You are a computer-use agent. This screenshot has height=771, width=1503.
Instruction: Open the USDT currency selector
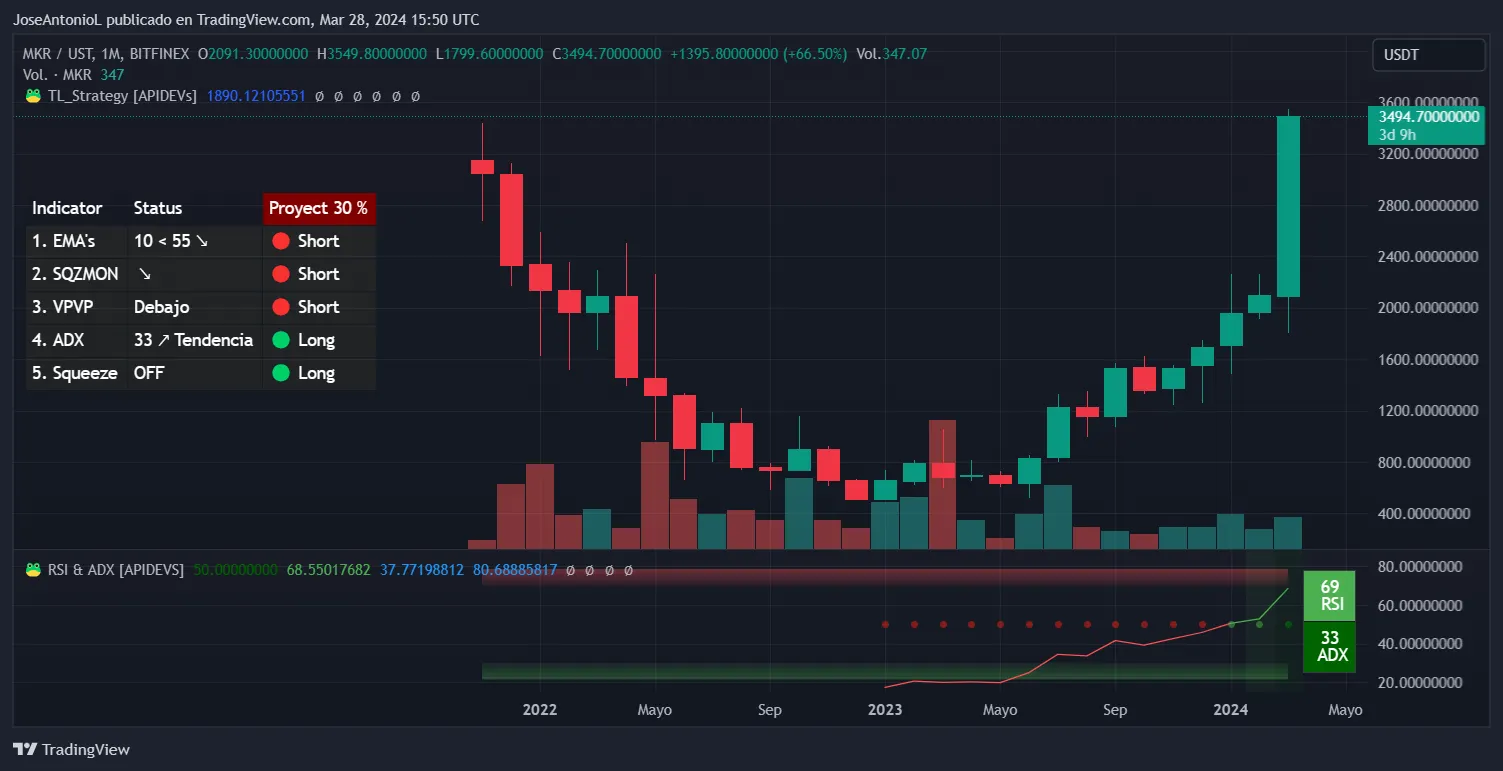point(1427,55)
